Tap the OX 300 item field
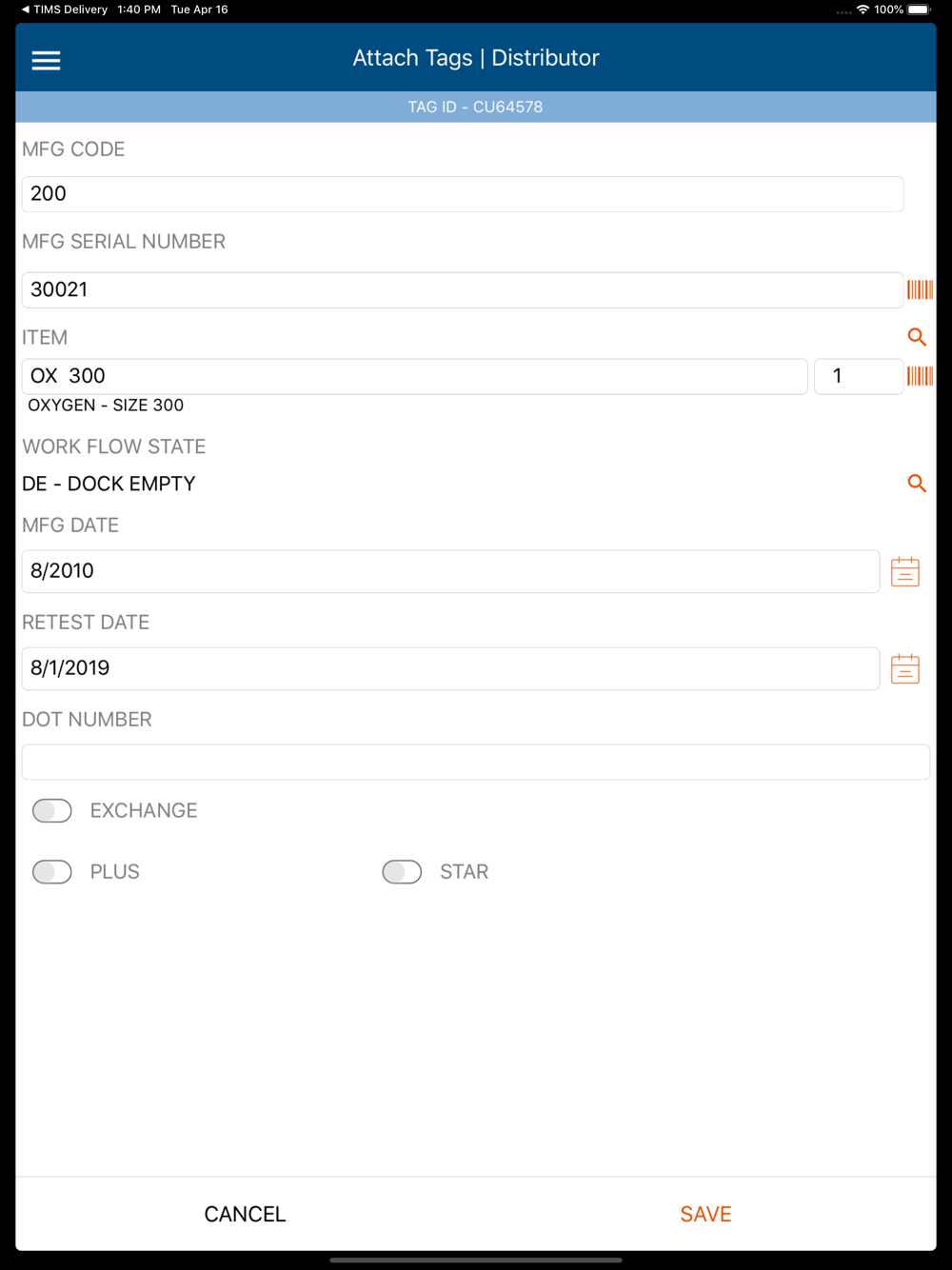The image size is (952, 1270). pos(415,376)
